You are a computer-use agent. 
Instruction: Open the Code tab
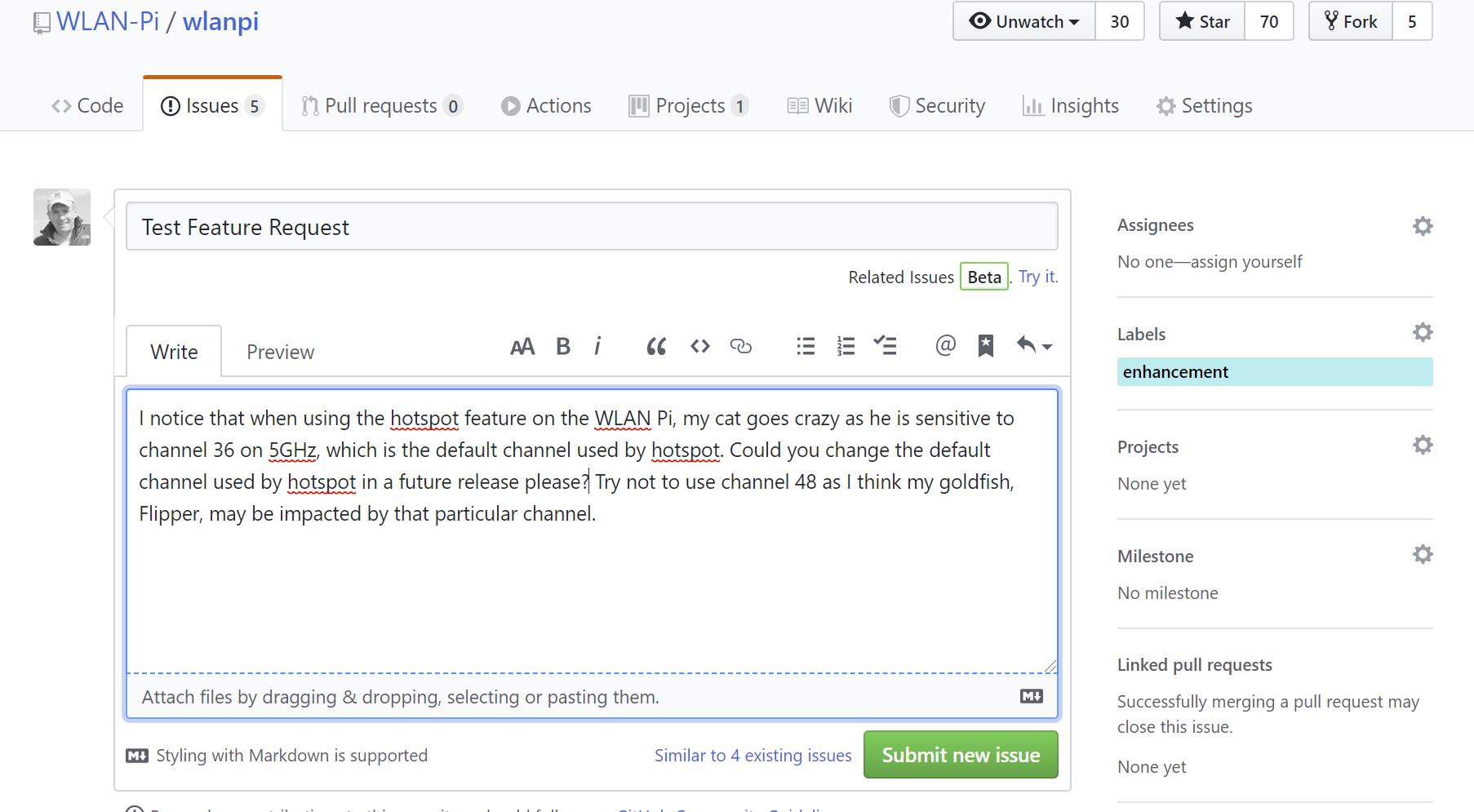[87, 106]
